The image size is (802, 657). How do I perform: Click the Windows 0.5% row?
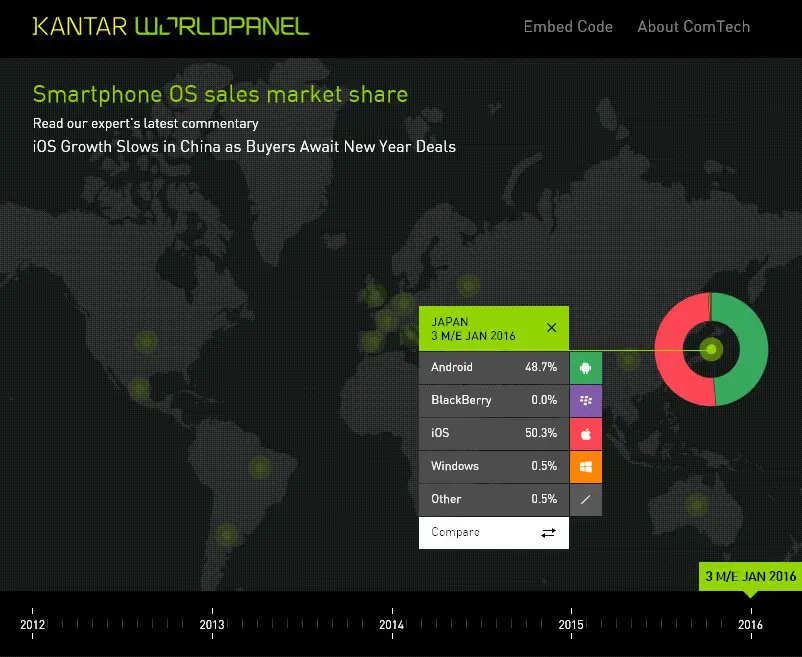(494, 466)
